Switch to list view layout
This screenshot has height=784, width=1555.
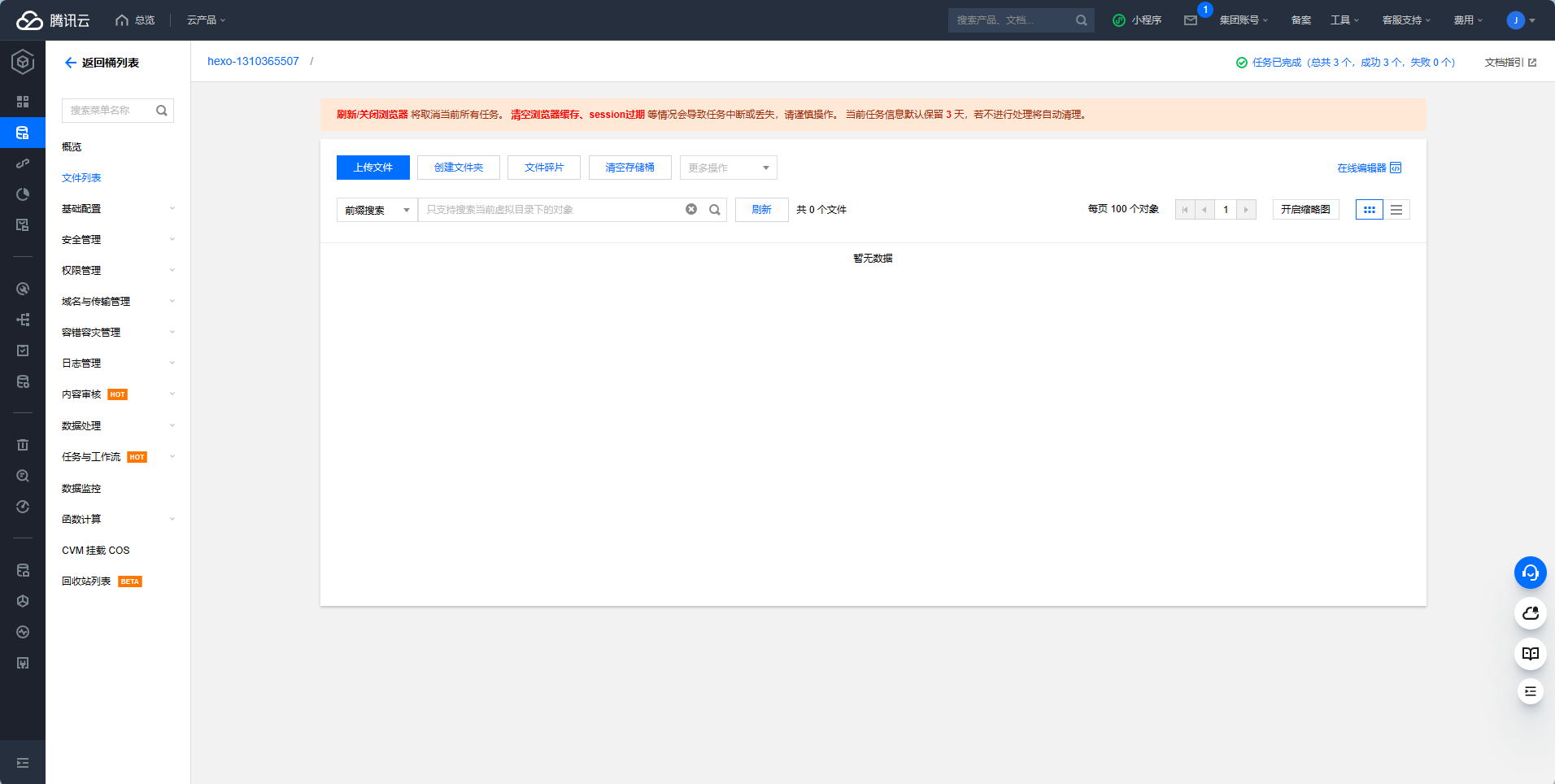(1396, 209)
